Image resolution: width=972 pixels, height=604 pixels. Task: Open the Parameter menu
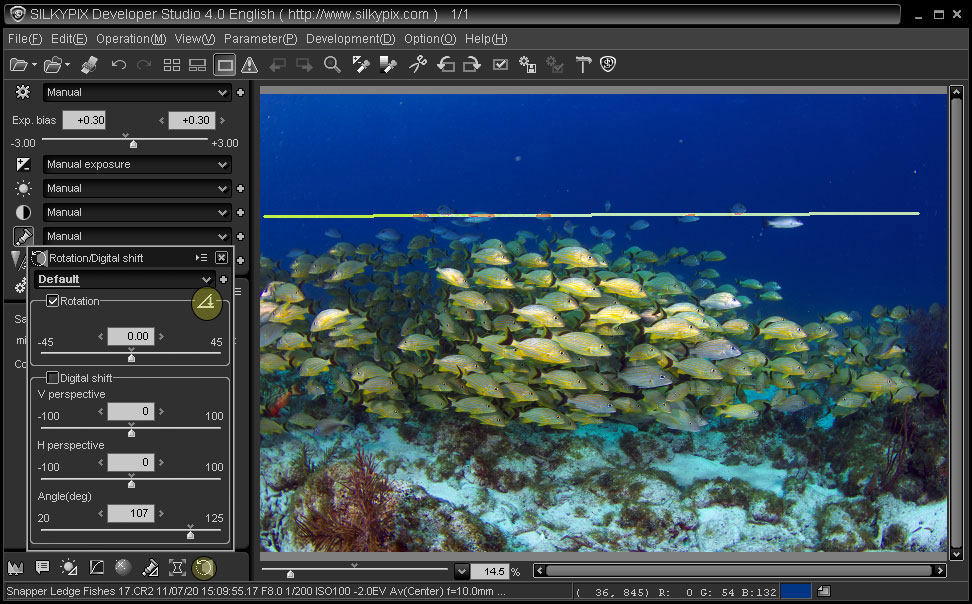click(260, 39)
